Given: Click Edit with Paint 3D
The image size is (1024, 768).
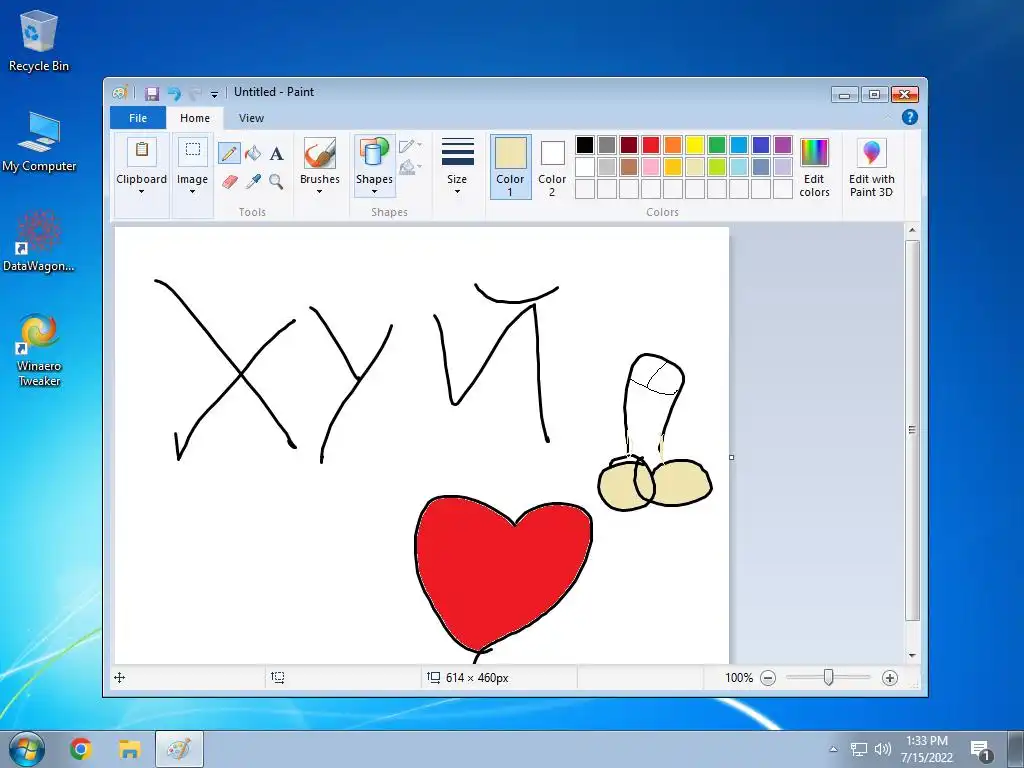Looking at the screenshot, I should pos(872,167).
